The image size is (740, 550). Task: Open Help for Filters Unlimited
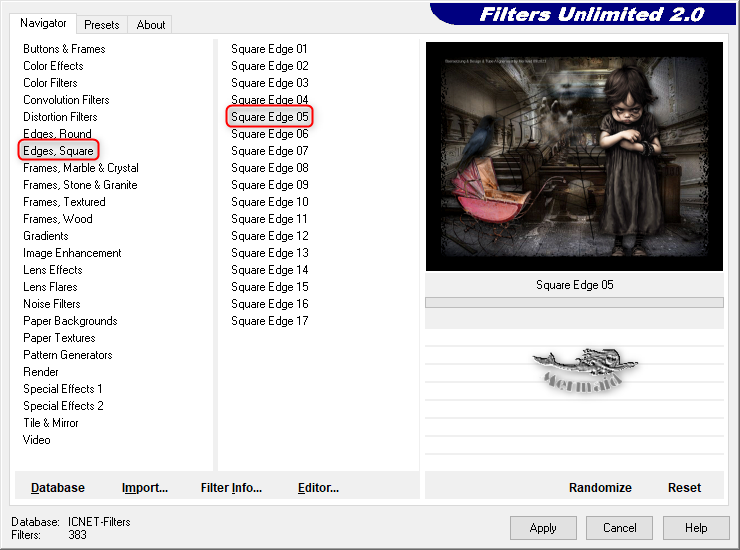pyautogui.click(x=696, y=528)
